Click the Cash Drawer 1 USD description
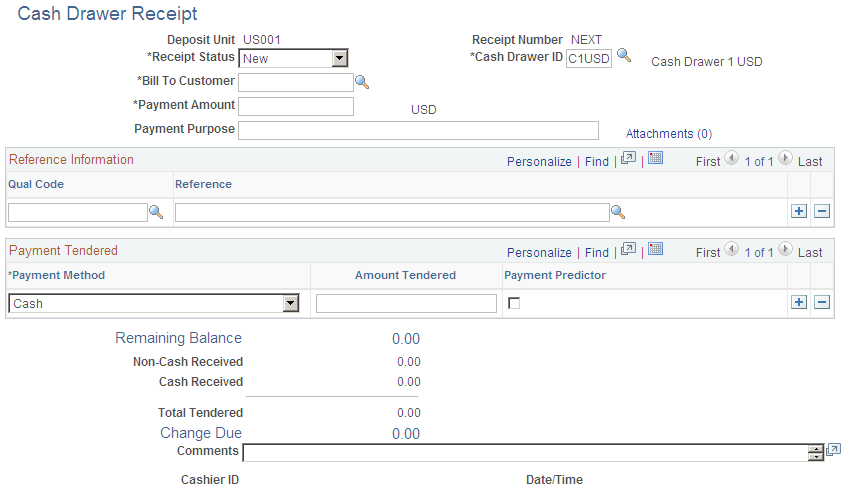 (707, 62)
